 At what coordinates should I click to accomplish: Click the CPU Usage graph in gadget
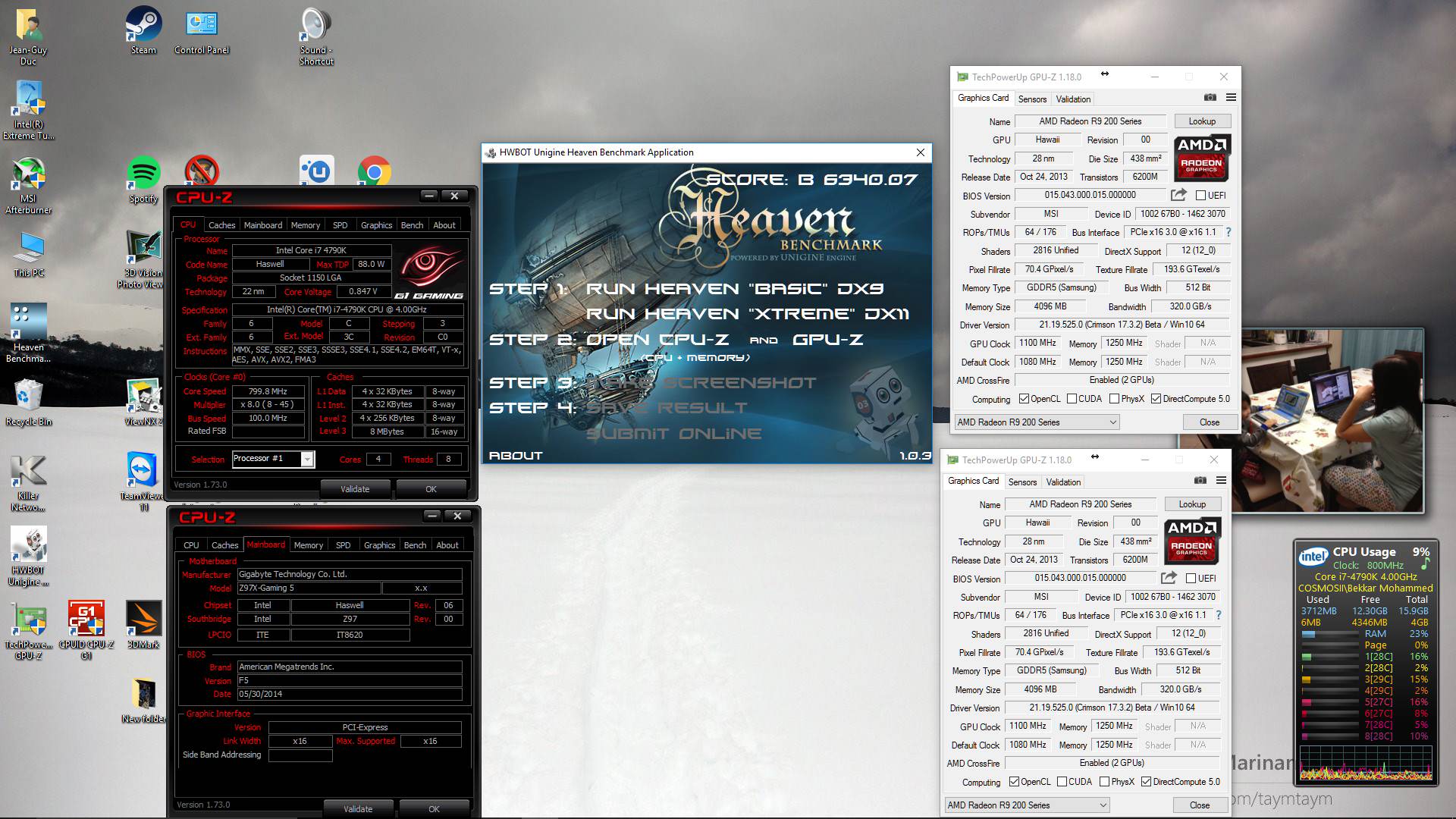point(1366,763)
